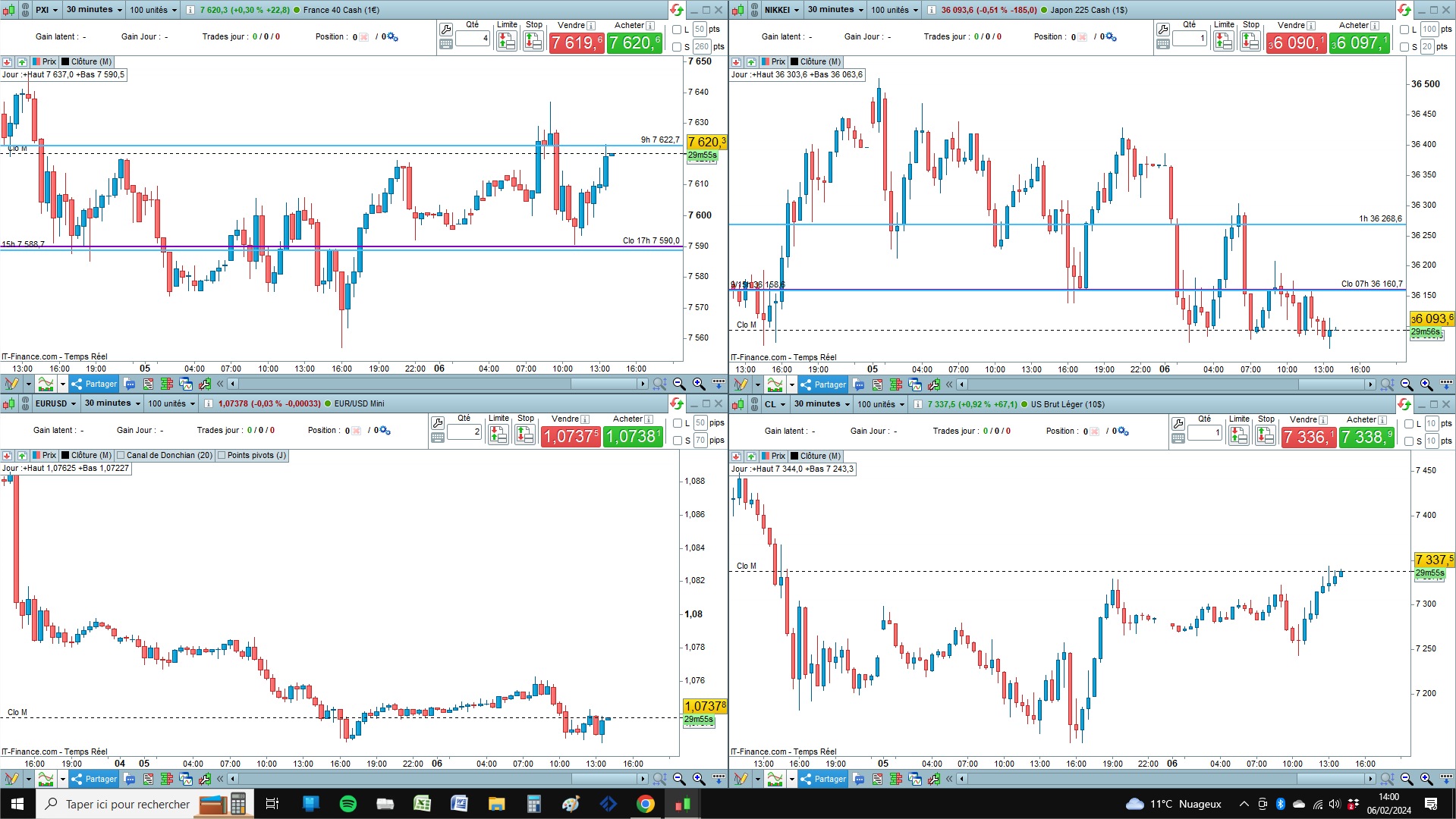Open PXI Stop order icon

533,41
